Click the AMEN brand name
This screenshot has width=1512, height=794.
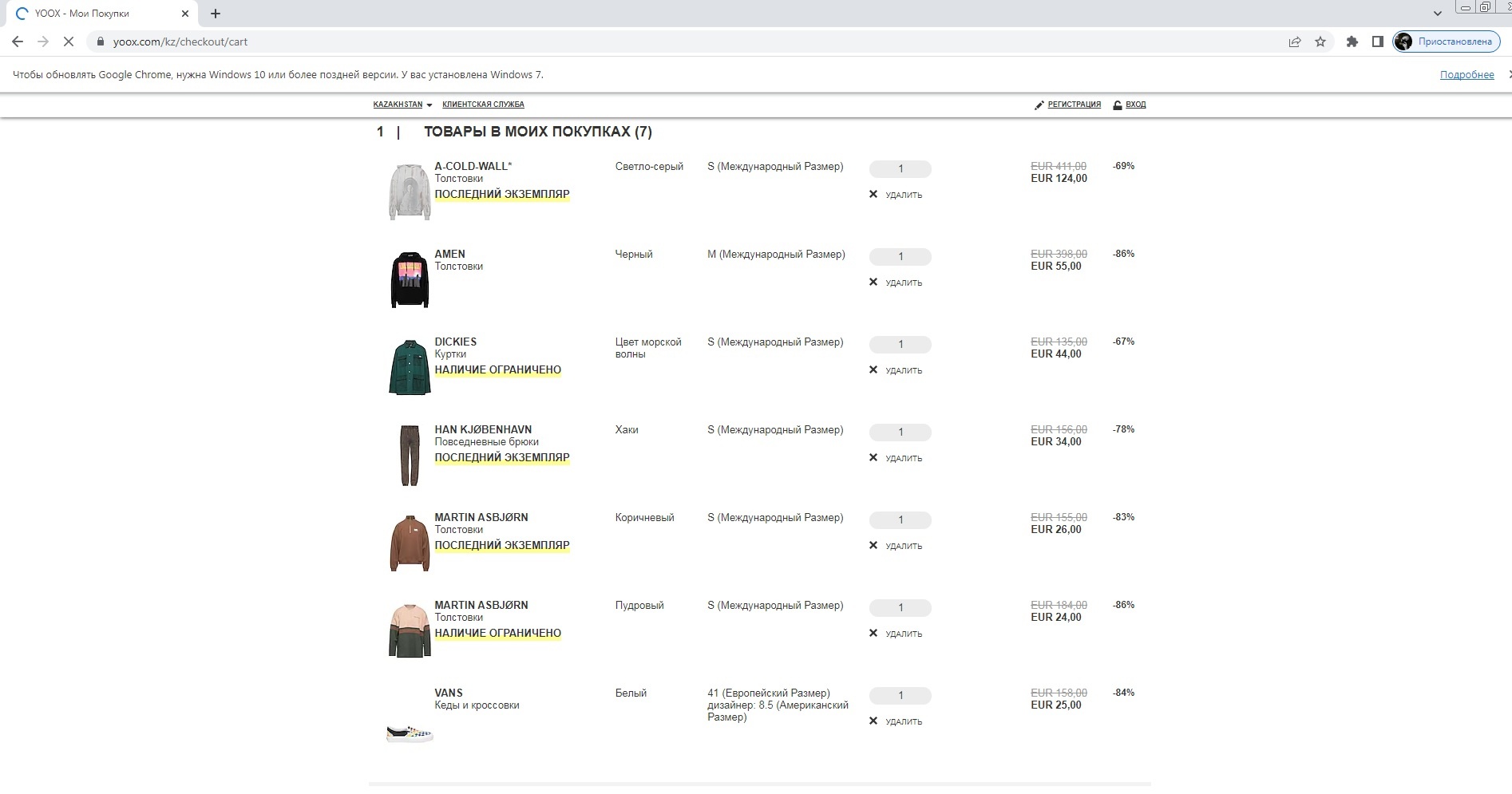point(449,254)
